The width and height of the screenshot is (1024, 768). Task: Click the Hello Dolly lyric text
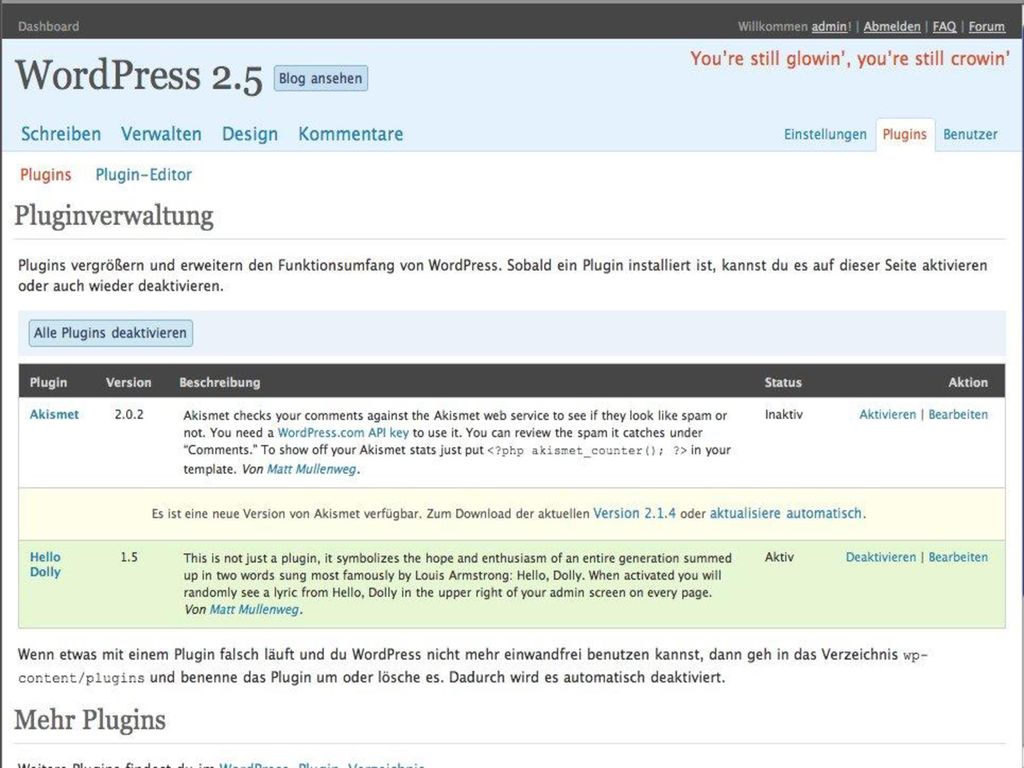850,59
